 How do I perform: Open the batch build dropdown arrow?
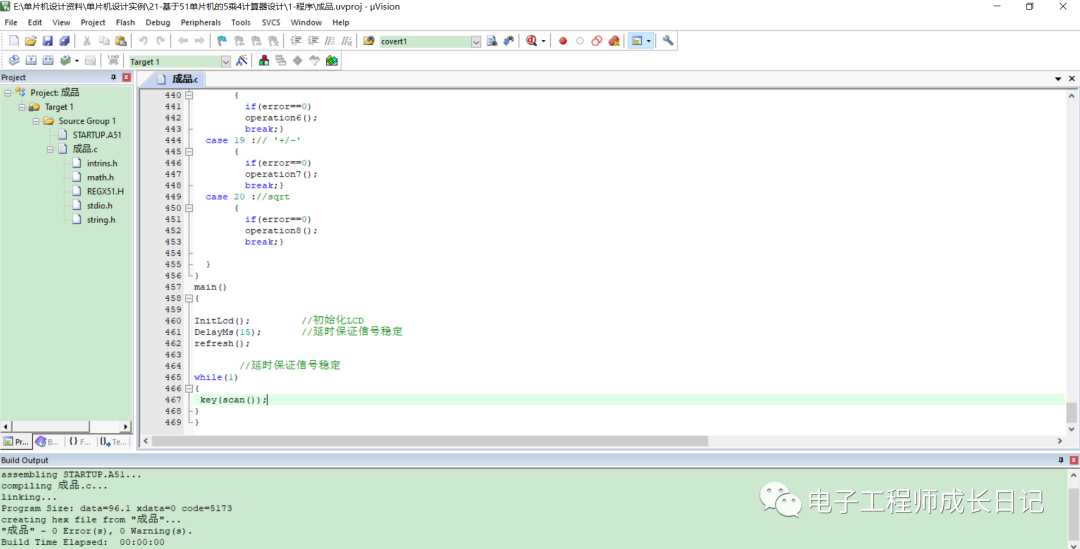pyautogui.click(x=76, y=61)
